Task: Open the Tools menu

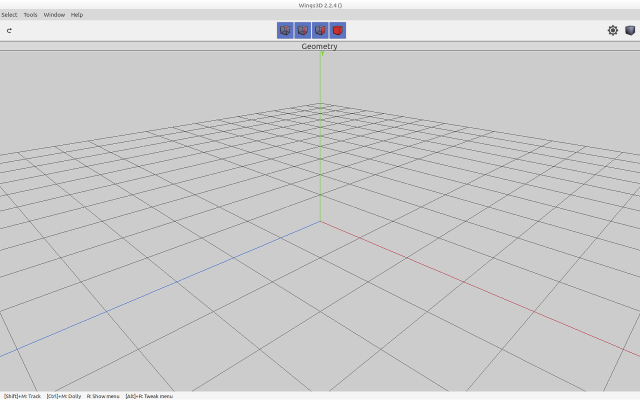Action: [30, 15]
